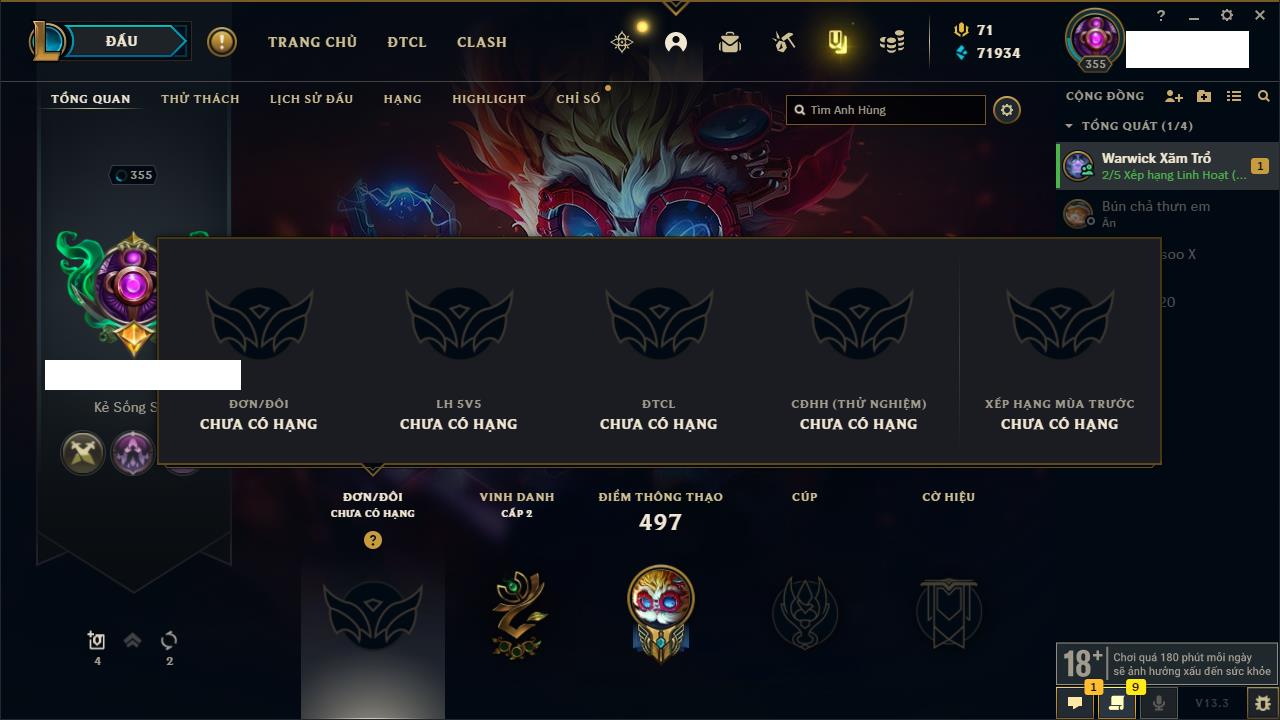Open the Crafting hammer icon
The width and height of the screenshot is (1280, 720).
[784, 42]
